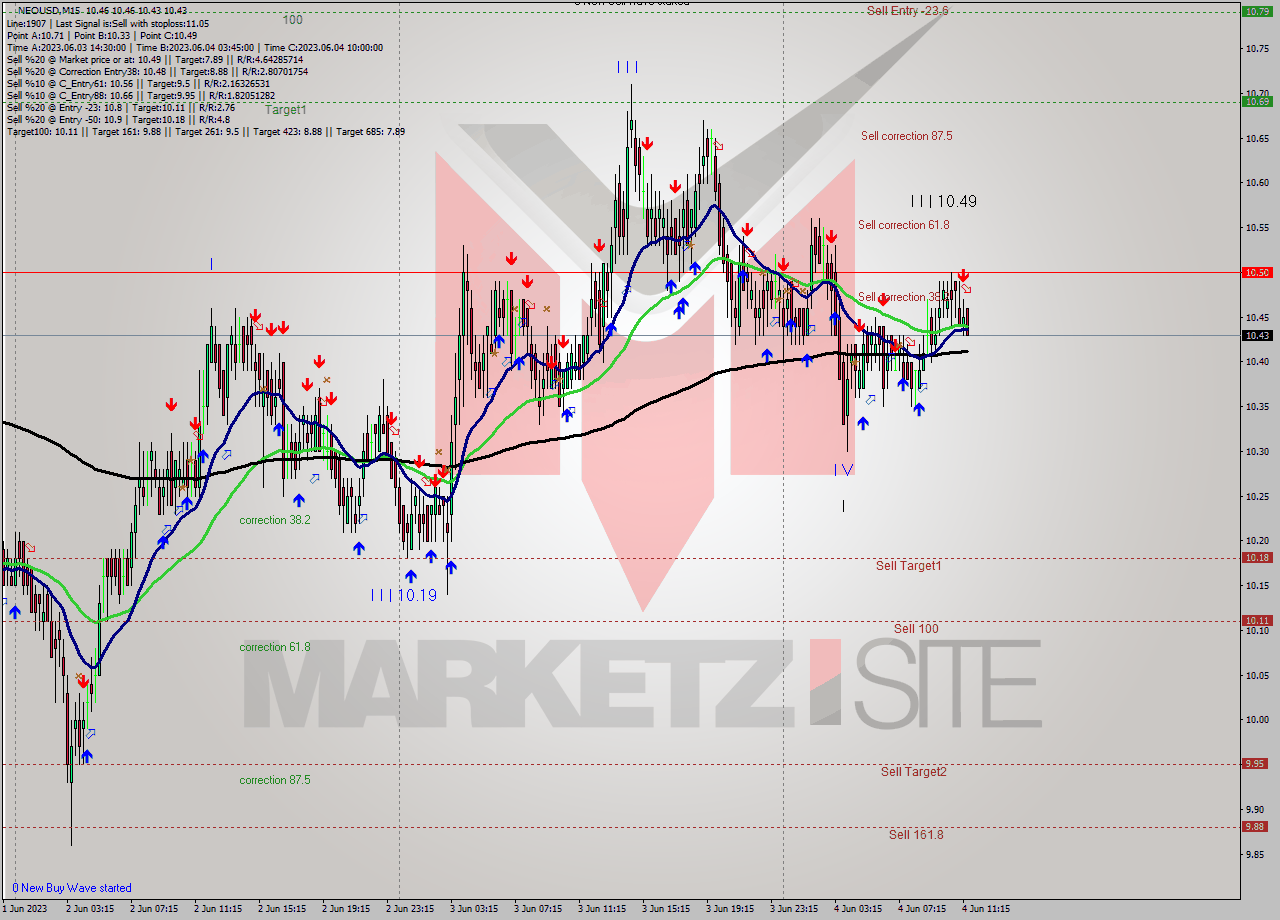Select the 'Sell 100' level label
The height and width of the screenshot is (920, 1280).
[916, 629]
